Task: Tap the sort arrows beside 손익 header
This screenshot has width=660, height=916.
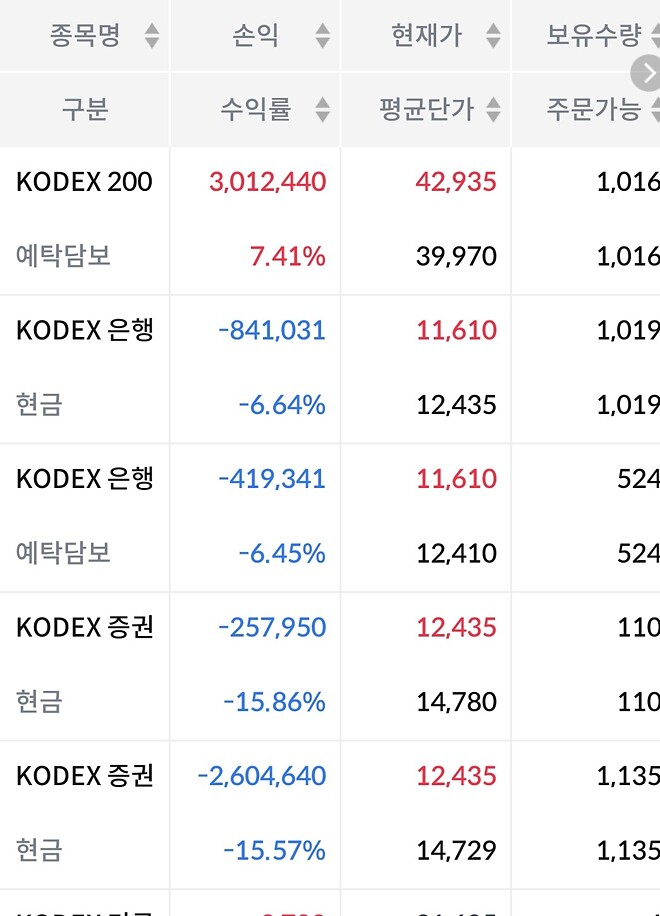Action: tap(322, 33)
